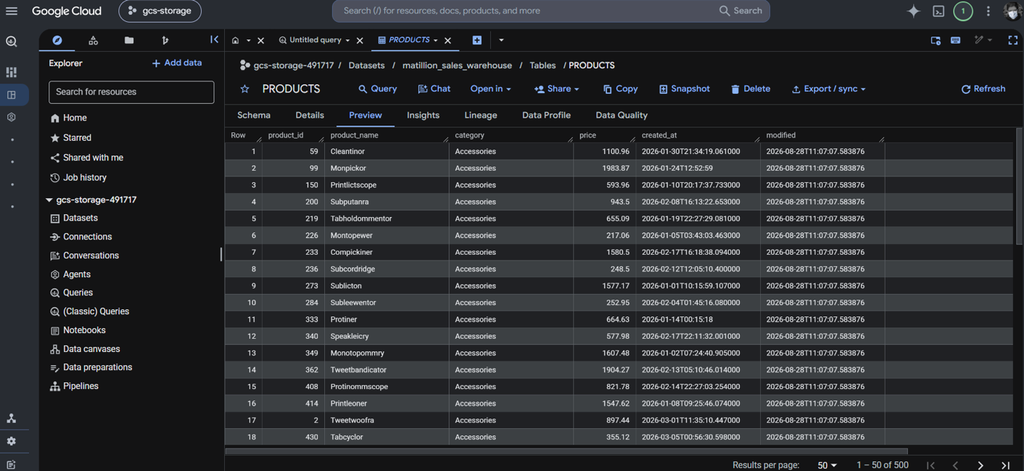This screenshot has width=1024, height=471.
Task: Open the release notes icon at rail bottom
Action: (12, 464)
